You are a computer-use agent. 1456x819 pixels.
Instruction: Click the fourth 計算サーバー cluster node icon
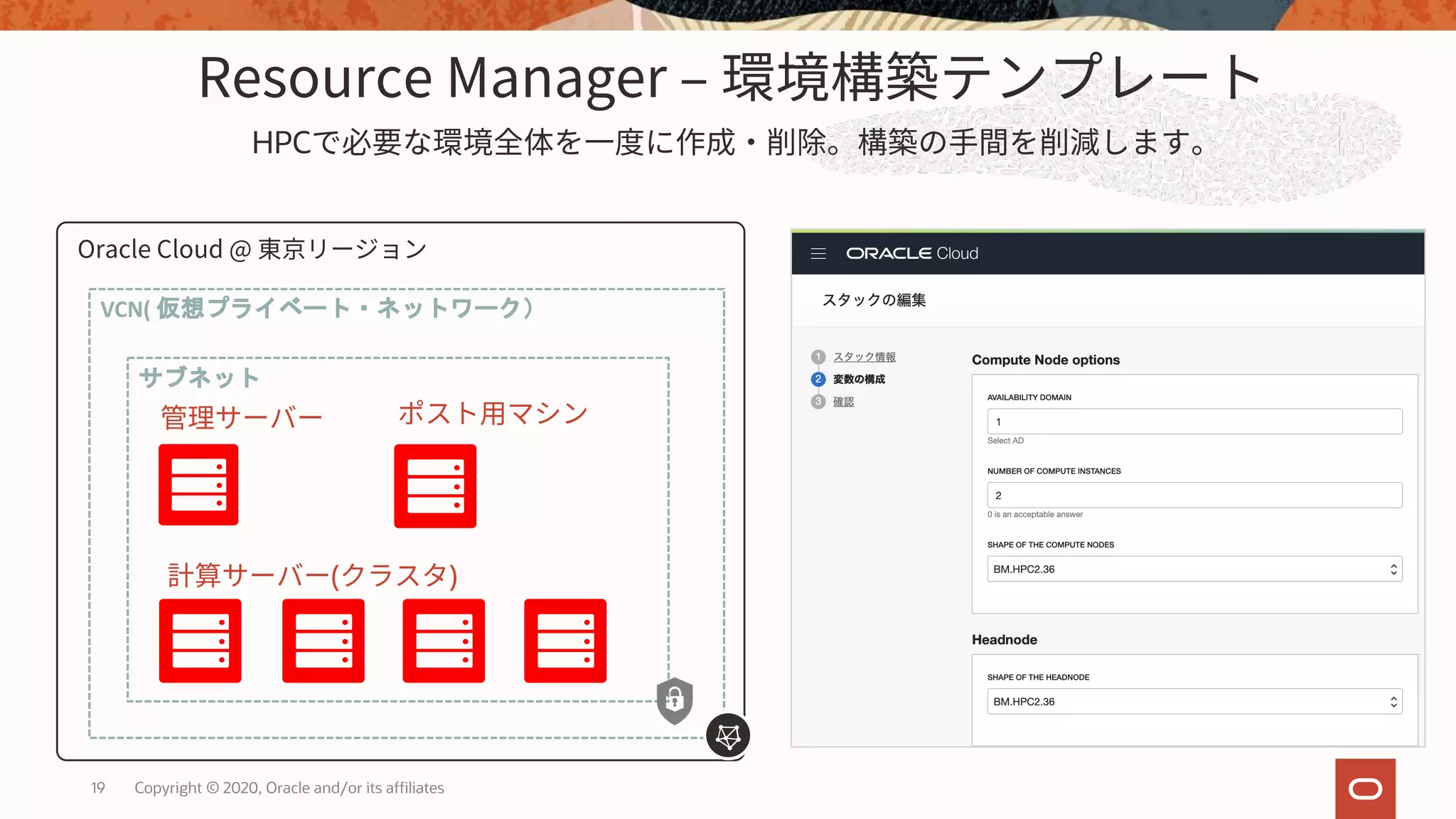click(x=565, y=641)
